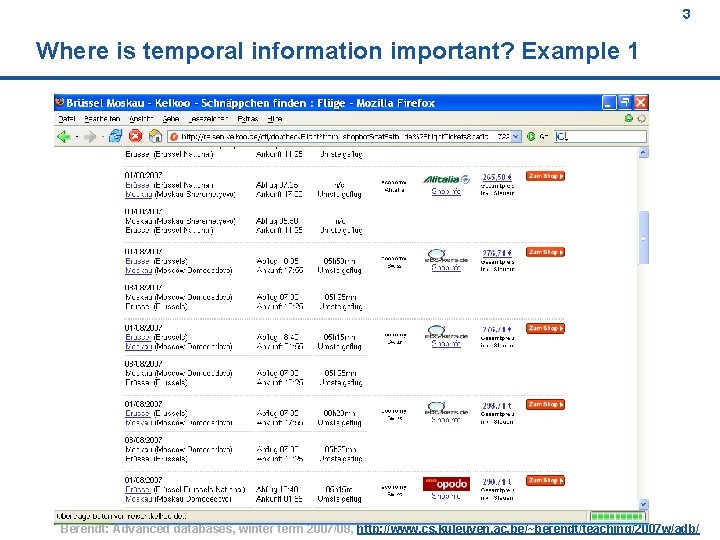Open the Bearbeiten menu
Screen dimensions: 720x540
click(x=102, y=119)
